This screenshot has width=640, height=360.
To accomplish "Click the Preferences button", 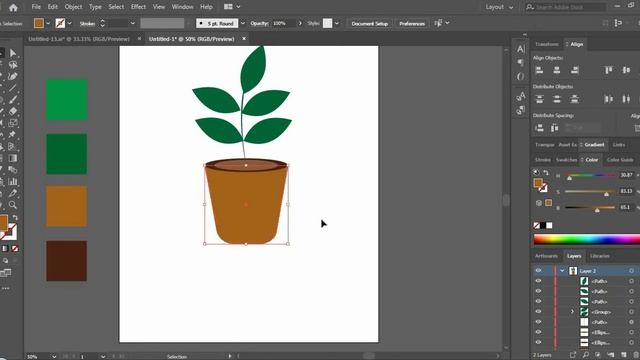I will pyautogui.click(x=412, y=23).
